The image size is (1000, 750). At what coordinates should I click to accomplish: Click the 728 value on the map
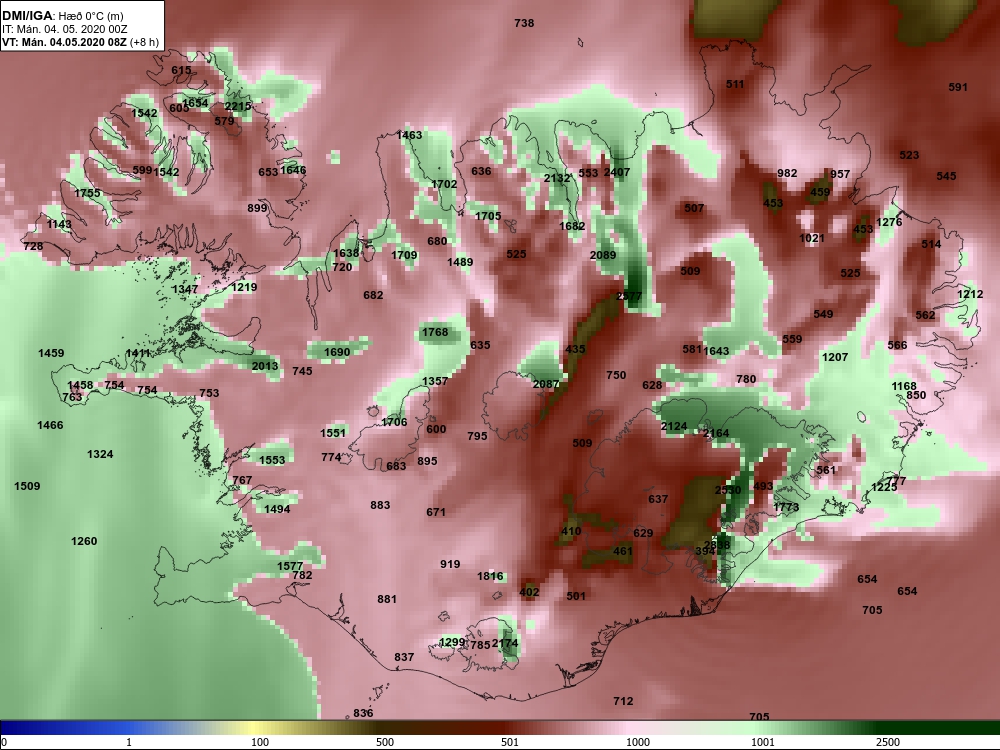[x=33, y=246]
